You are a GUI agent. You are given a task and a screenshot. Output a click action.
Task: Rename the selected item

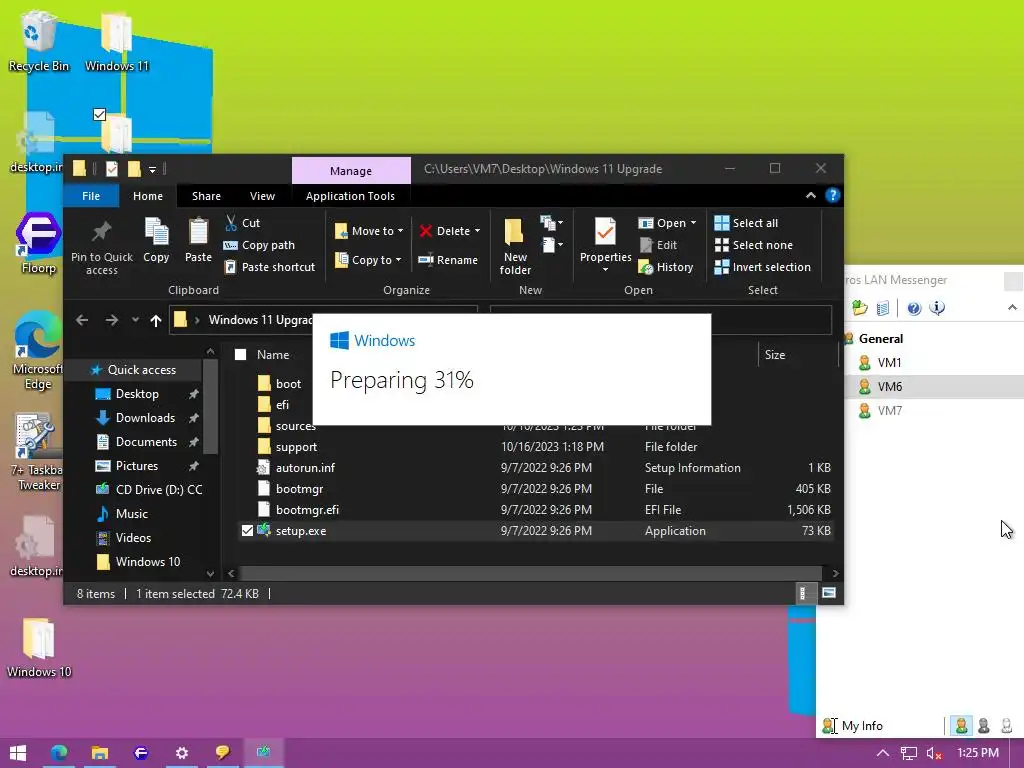pos(448,260)
